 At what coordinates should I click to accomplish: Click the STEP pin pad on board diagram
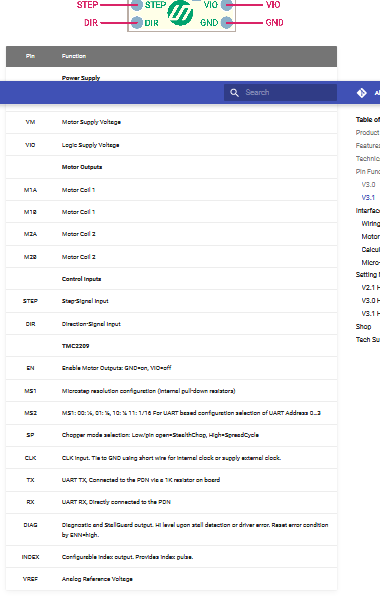click(137, 5)
